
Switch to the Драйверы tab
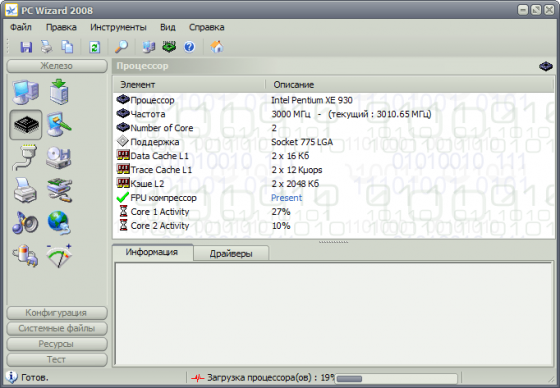[x=231, y=254]
